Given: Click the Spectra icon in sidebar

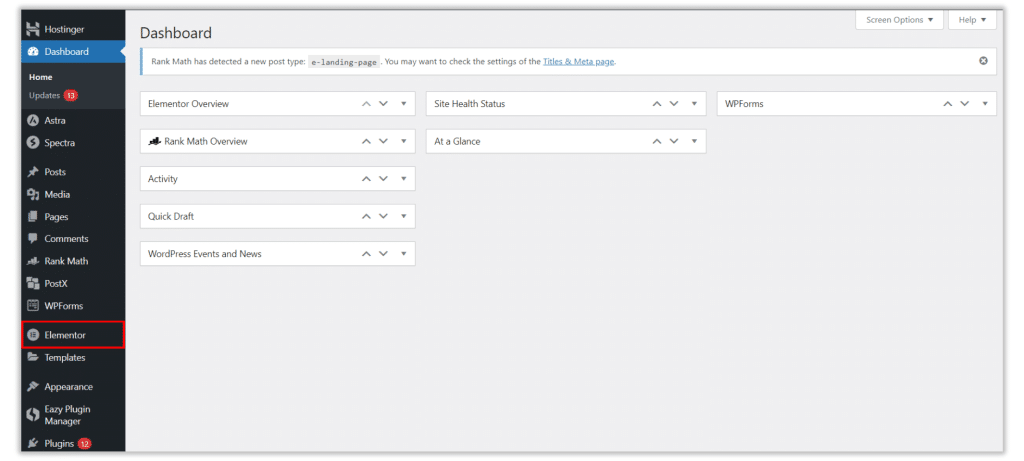Looking at the screenshot, I should coord(33,142).
